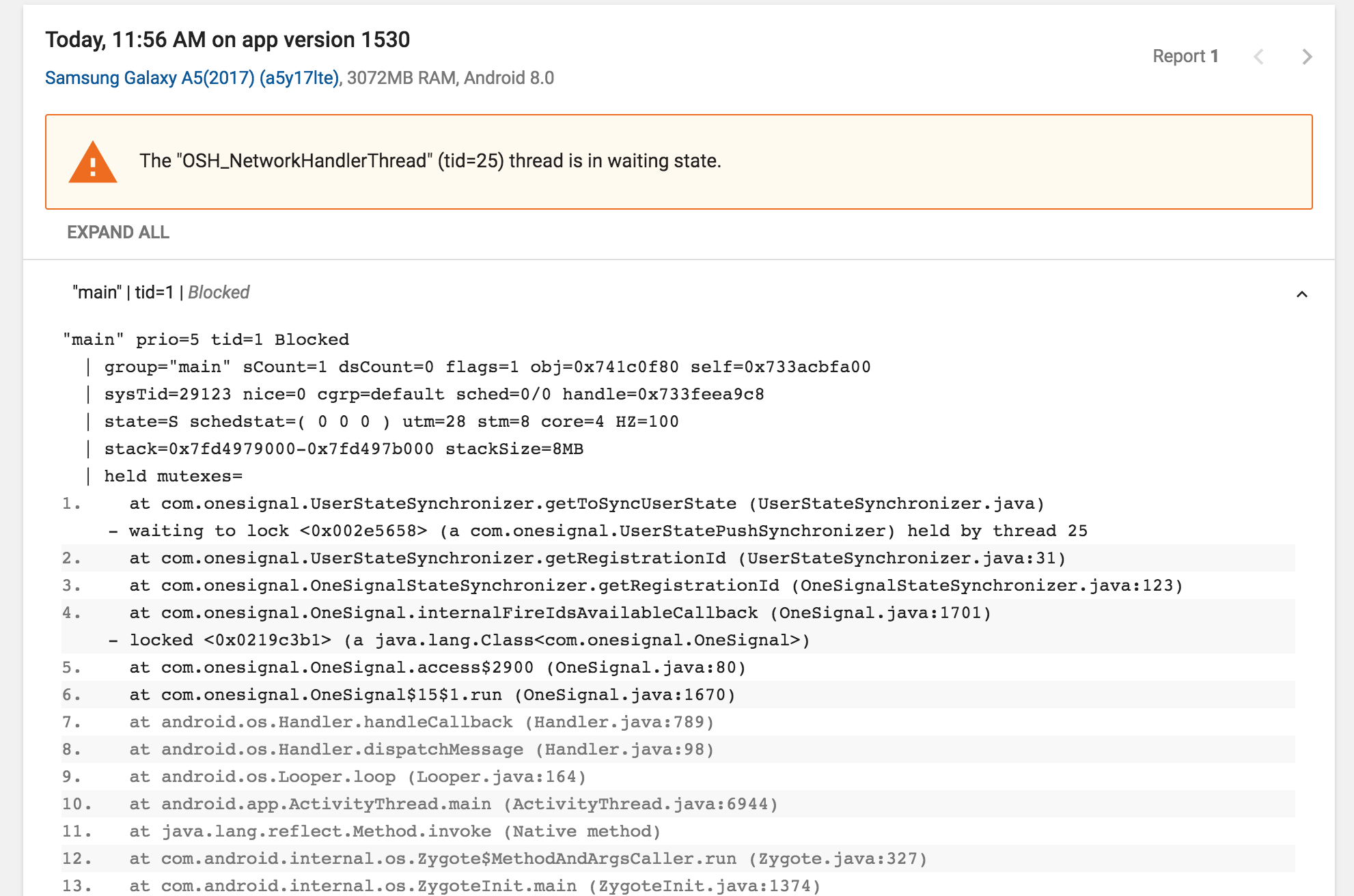The width and height of the screenshot is (1354, 896).
Task: Click the OSH_NetworkHandlerThread waiting state message
Action: (x=430, y=161)
